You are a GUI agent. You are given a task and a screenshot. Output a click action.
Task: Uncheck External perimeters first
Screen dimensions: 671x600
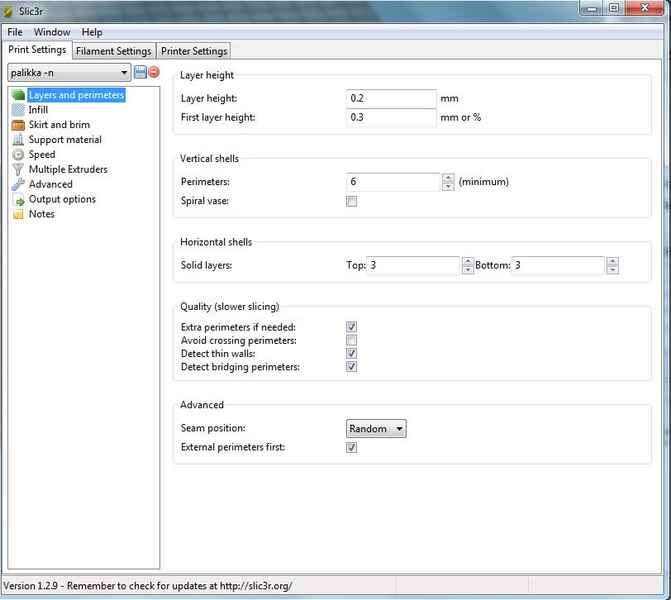[x=351, y=447]
